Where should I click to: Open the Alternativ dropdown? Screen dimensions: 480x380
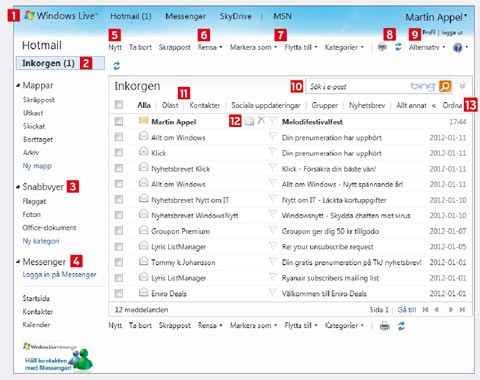click(x=427, y=47)
